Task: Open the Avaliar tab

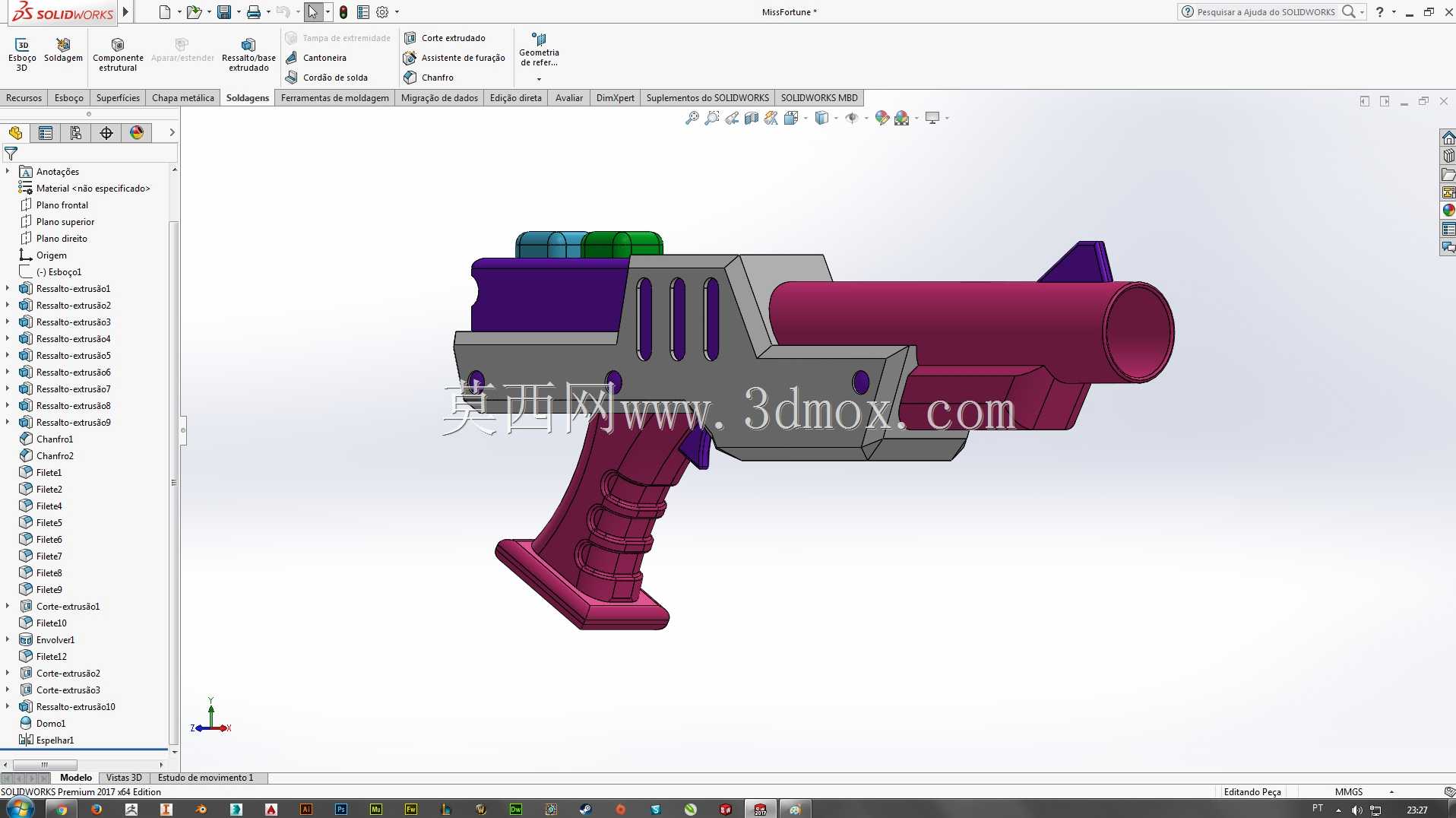Action: coord(569,97)
